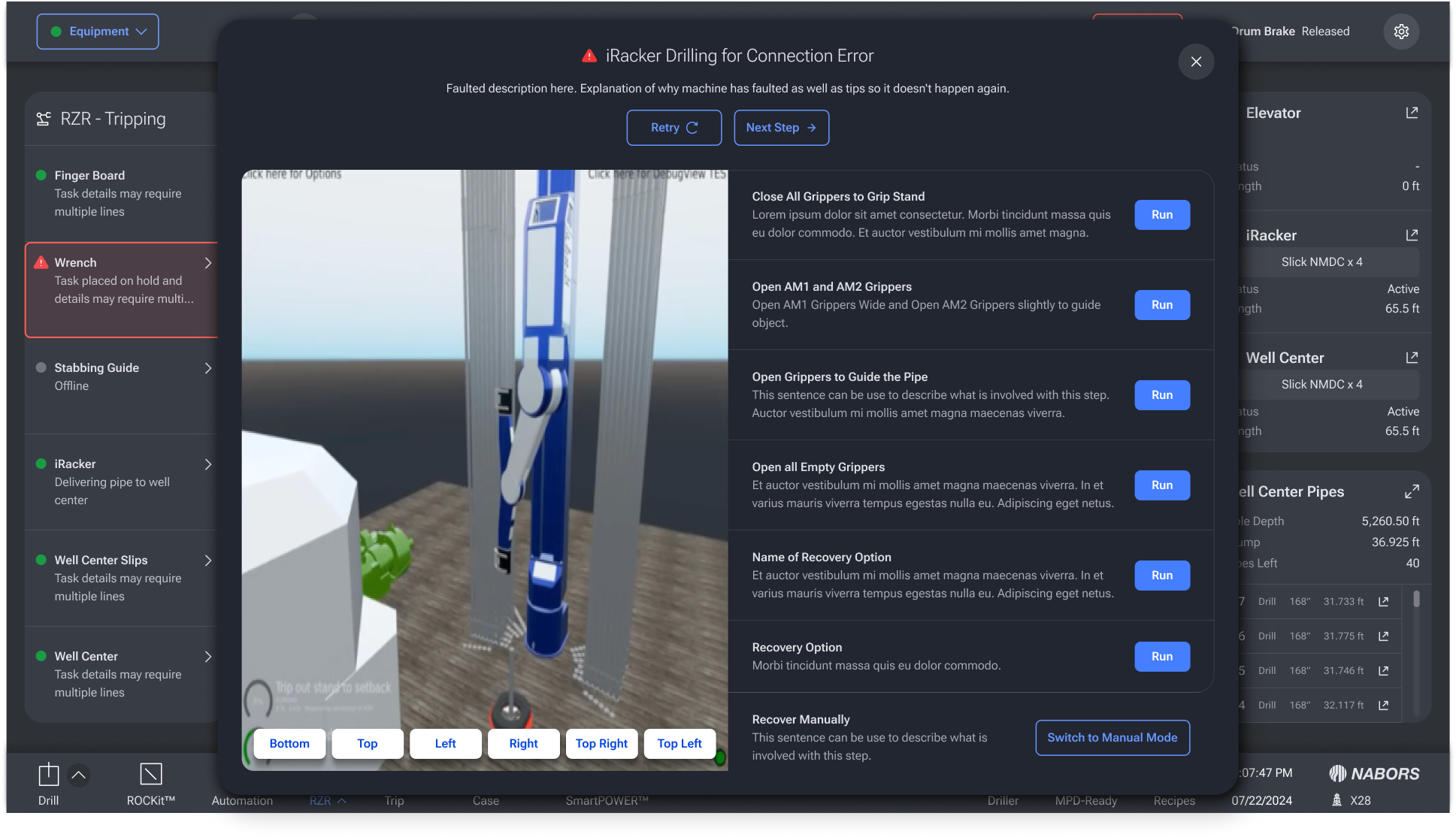Click the Drill icon in bottom bar

pos(48,775)
